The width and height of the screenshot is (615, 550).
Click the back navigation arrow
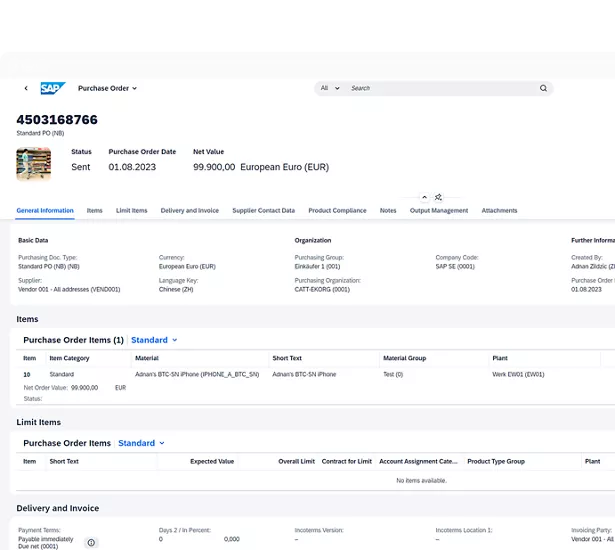(x=26, y=88)
